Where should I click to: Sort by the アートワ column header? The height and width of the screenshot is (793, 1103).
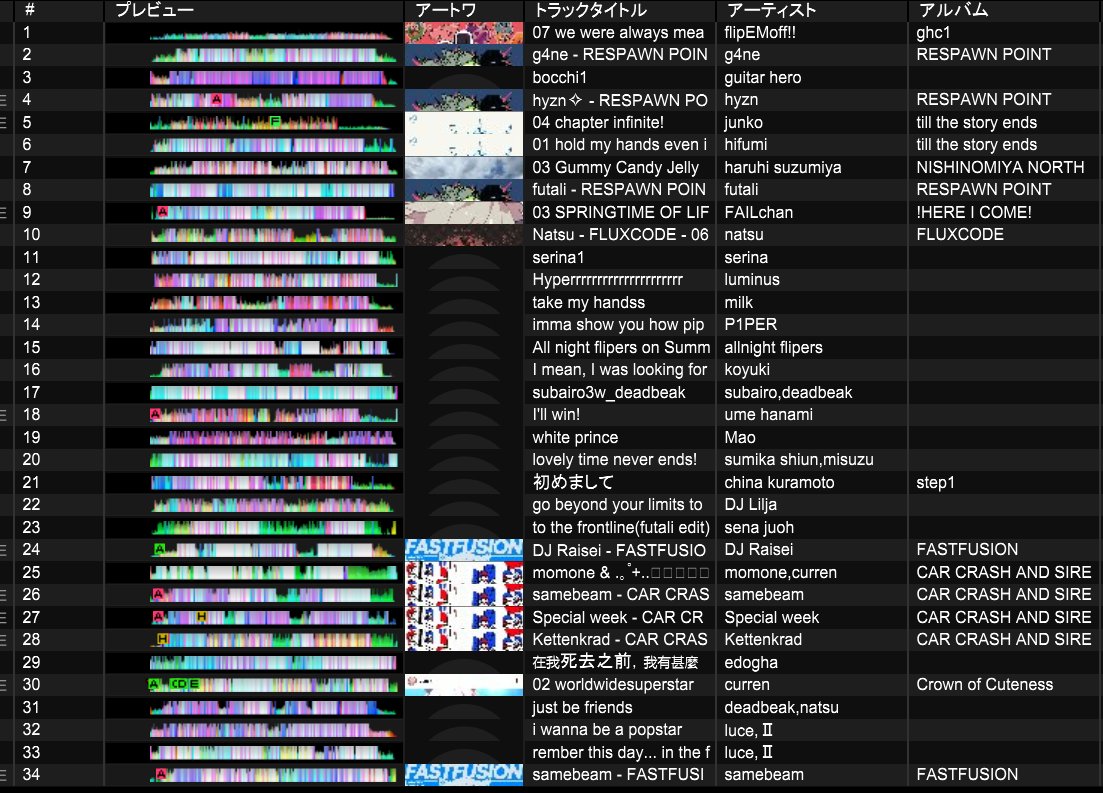[x=445, y=10]
